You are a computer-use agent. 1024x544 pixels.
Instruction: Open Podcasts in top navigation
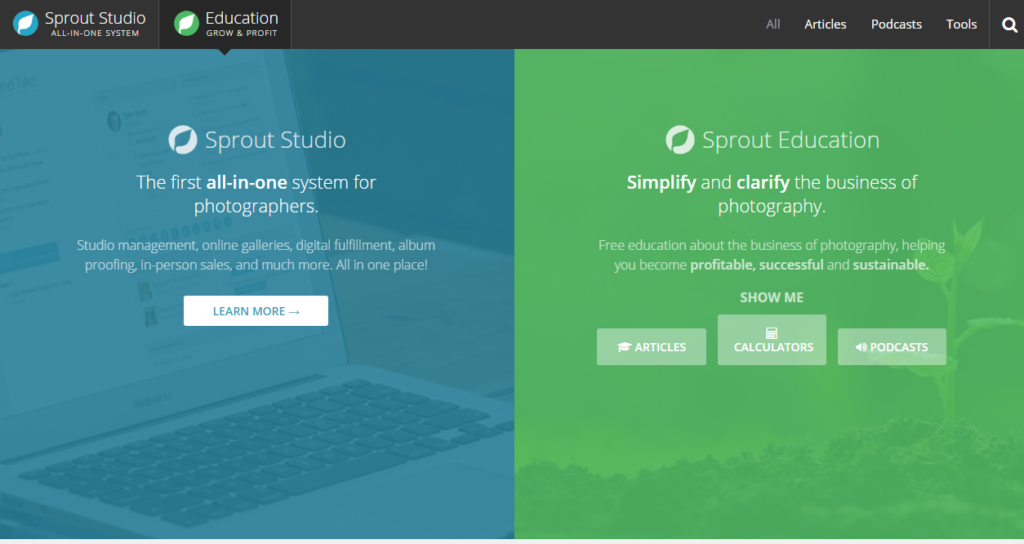tap(896, 24)
